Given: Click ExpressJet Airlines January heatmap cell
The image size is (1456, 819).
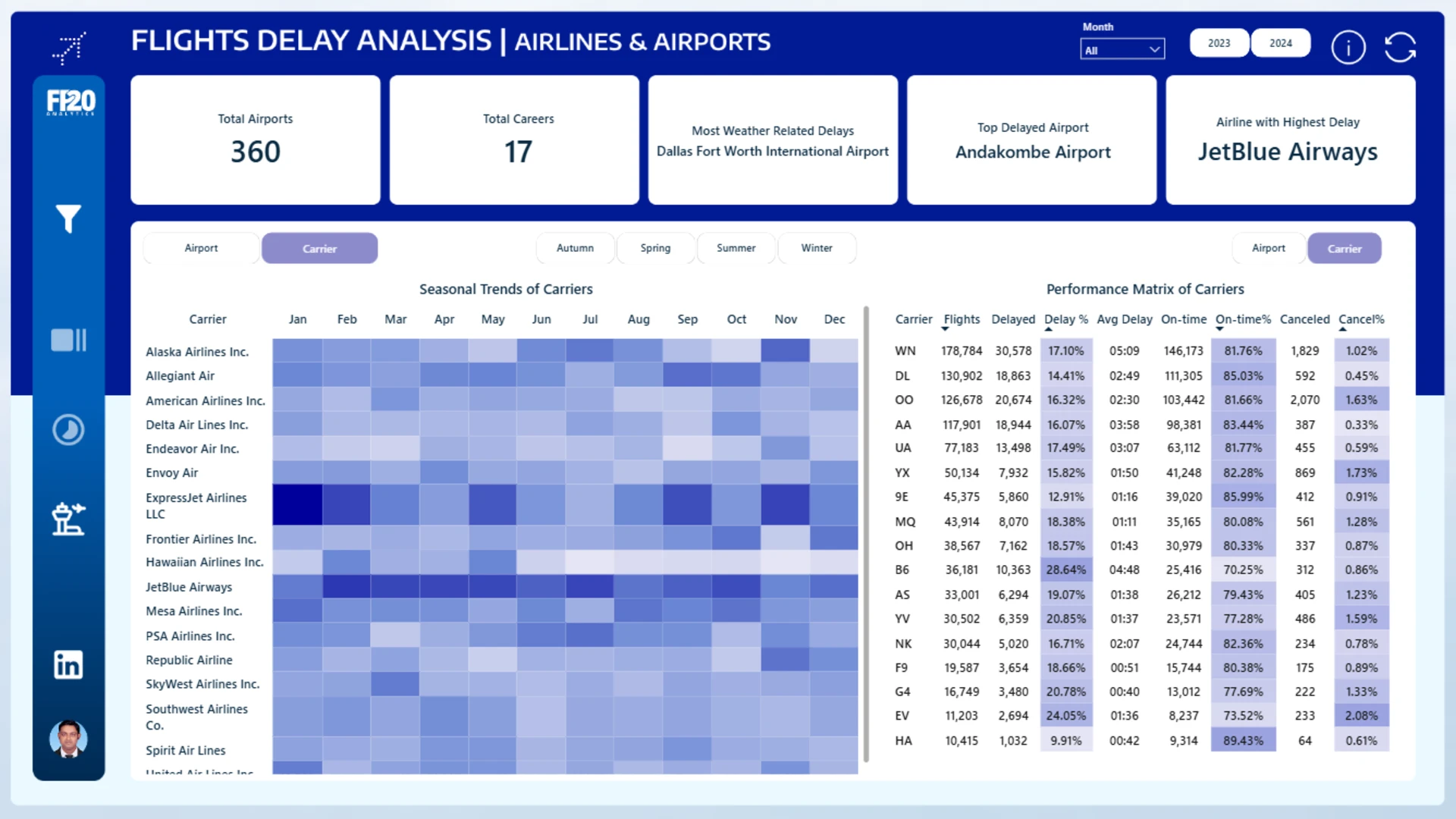Looking at the screenshot, I should pos(297,505).
